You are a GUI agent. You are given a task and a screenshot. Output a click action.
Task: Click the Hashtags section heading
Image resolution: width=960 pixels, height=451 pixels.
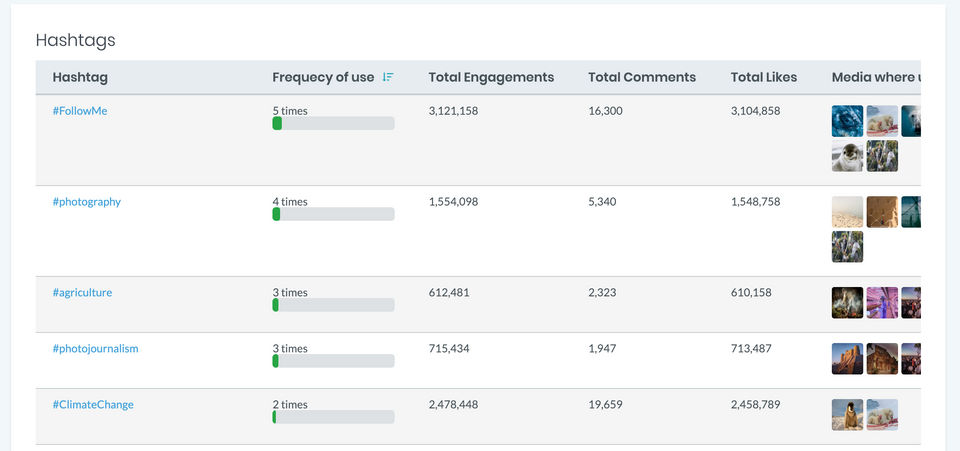(75, 40)
